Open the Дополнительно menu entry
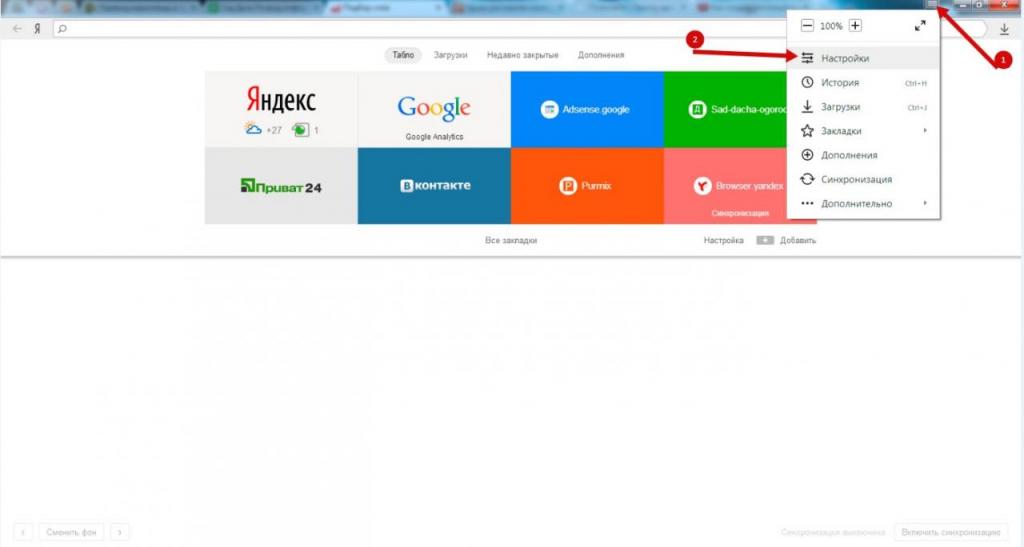Screen dimensions: 1024x547 tap(863, 204)
